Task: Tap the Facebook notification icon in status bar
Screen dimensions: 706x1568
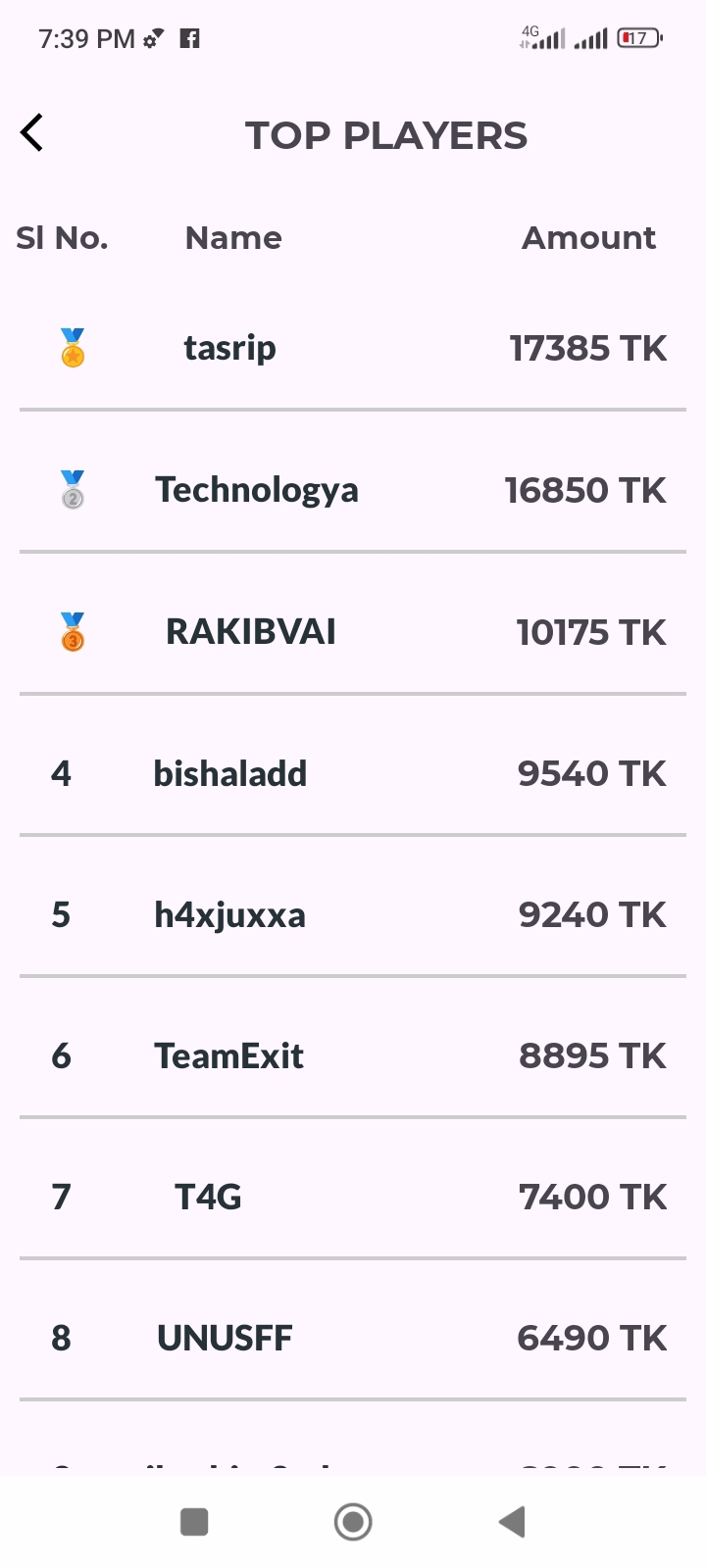Action: click(x=190, y=39)
